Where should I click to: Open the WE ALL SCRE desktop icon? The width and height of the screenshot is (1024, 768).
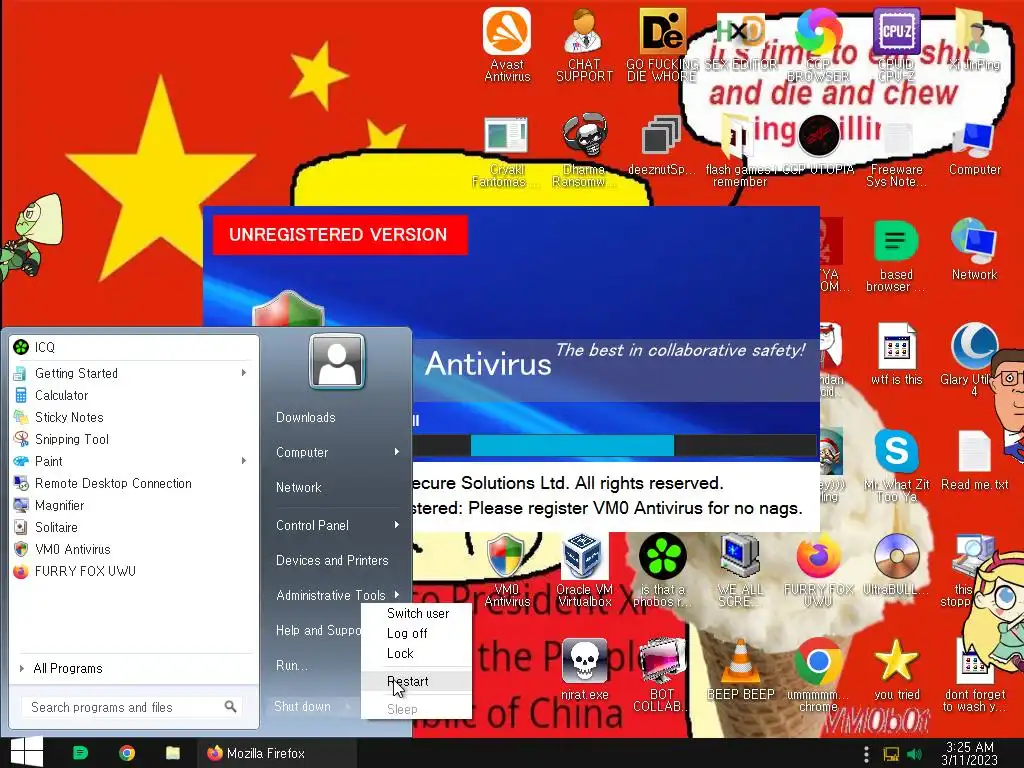pos(739,570)
